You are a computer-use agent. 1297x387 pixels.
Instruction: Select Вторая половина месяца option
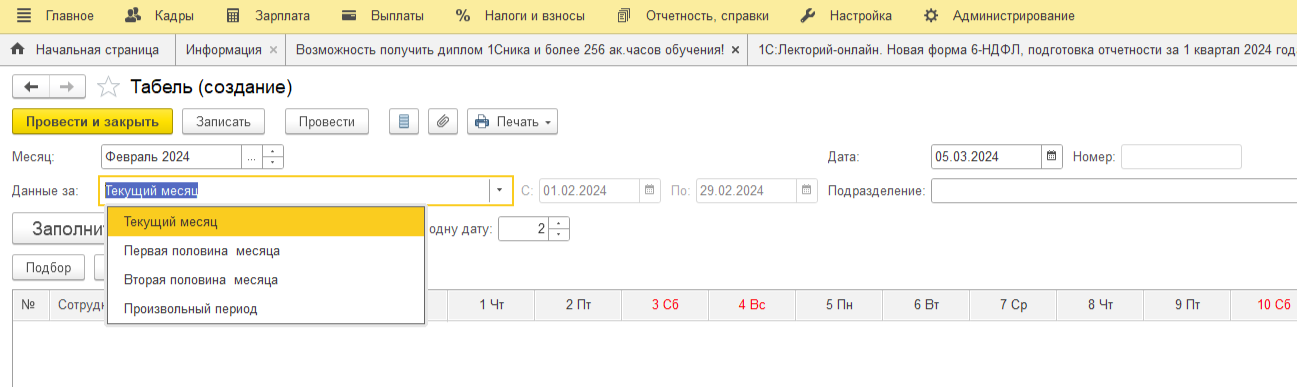pyautogui.click(x=266, y=280)
